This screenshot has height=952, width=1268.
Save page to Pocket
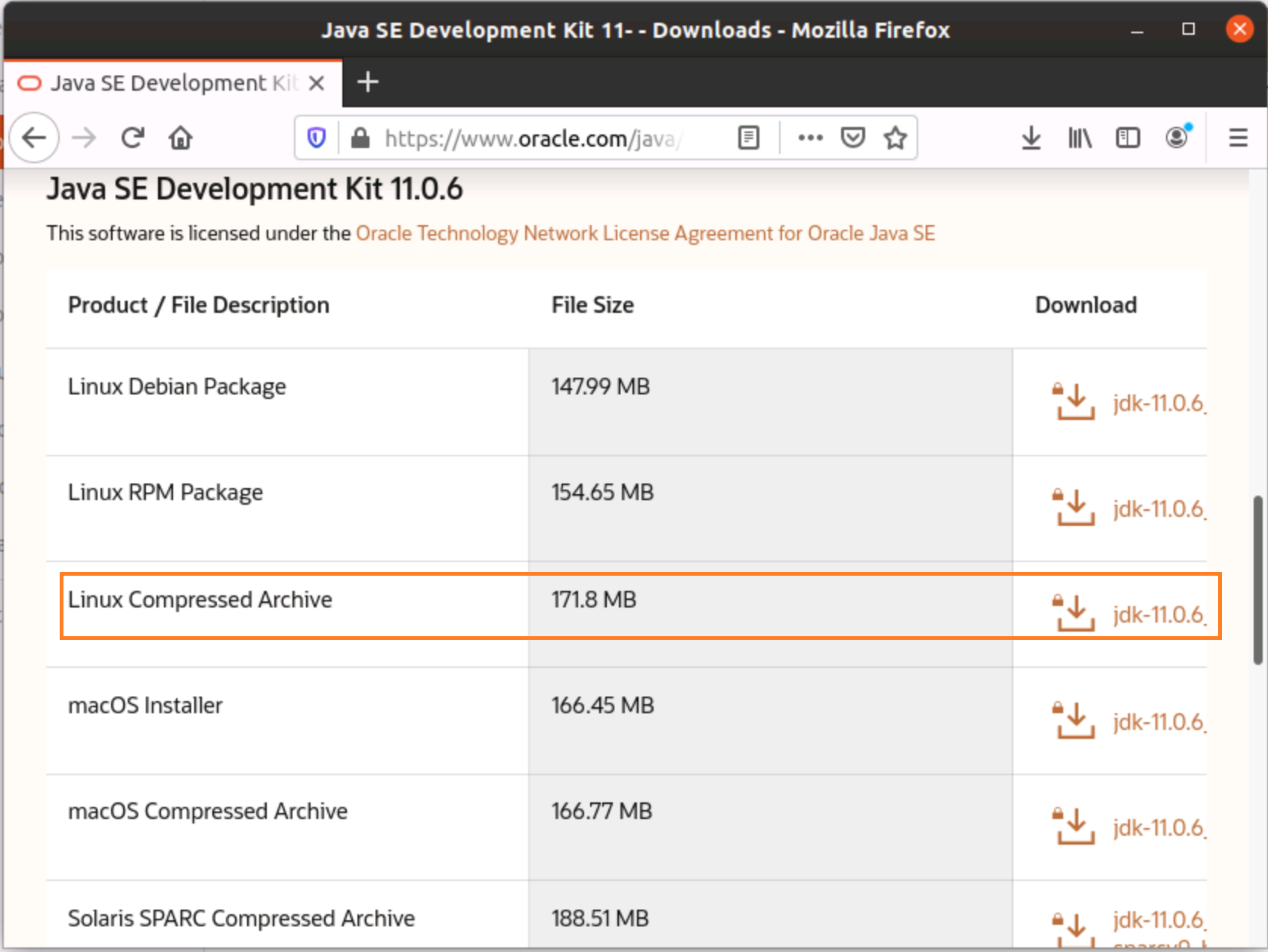click(852, 138)
